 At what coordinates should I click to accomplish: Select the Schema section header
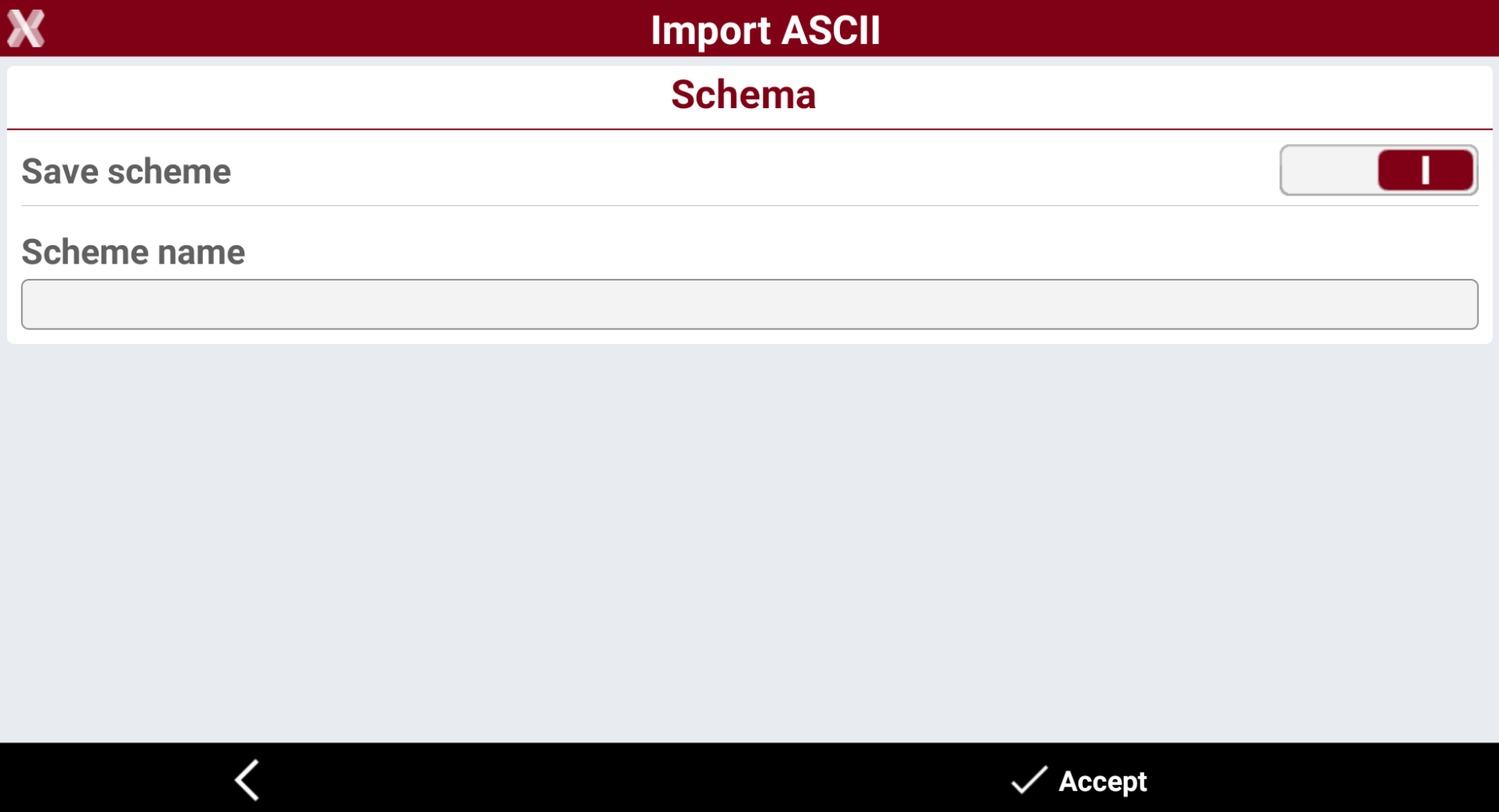tap(743, 95)
